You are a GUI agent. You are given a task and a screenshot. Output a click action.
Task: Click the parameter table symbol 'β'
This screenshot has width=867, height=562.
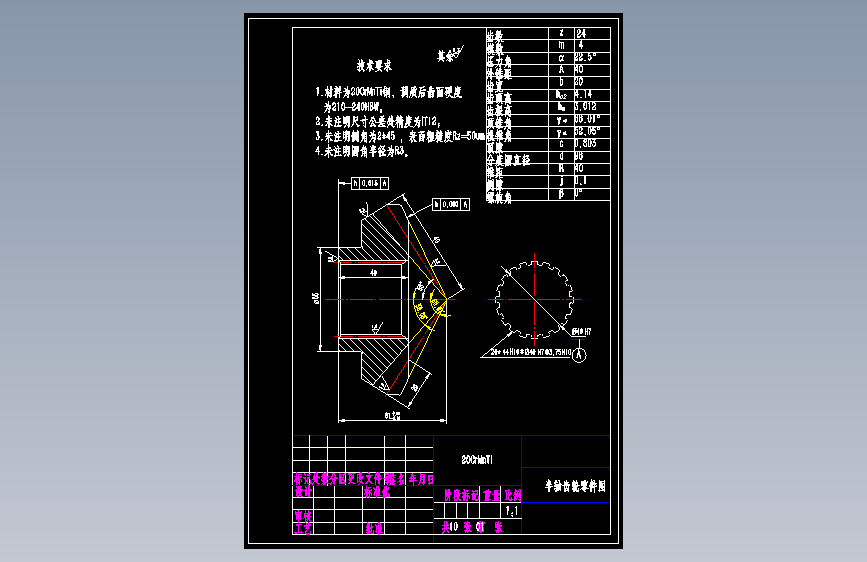pos(561,194)
